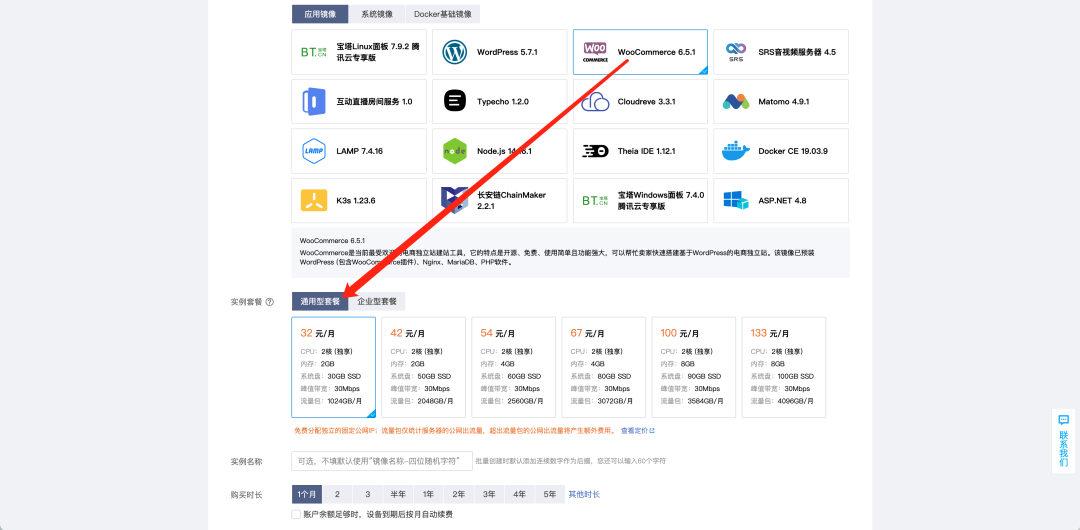Pick the ASP.NET 4.8 image name
The width and height of the screenshot is (1080, 530).
[x=782, y=201]
